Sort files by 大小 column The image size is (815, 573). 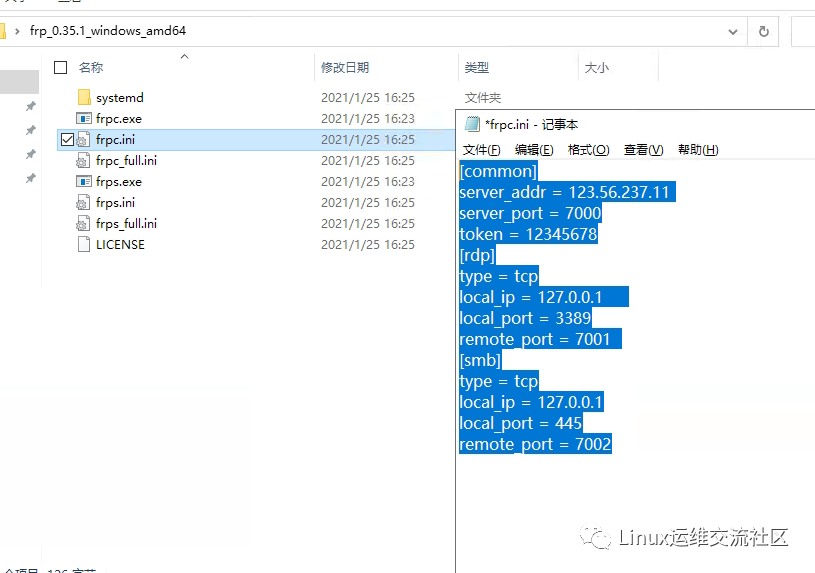597,68
